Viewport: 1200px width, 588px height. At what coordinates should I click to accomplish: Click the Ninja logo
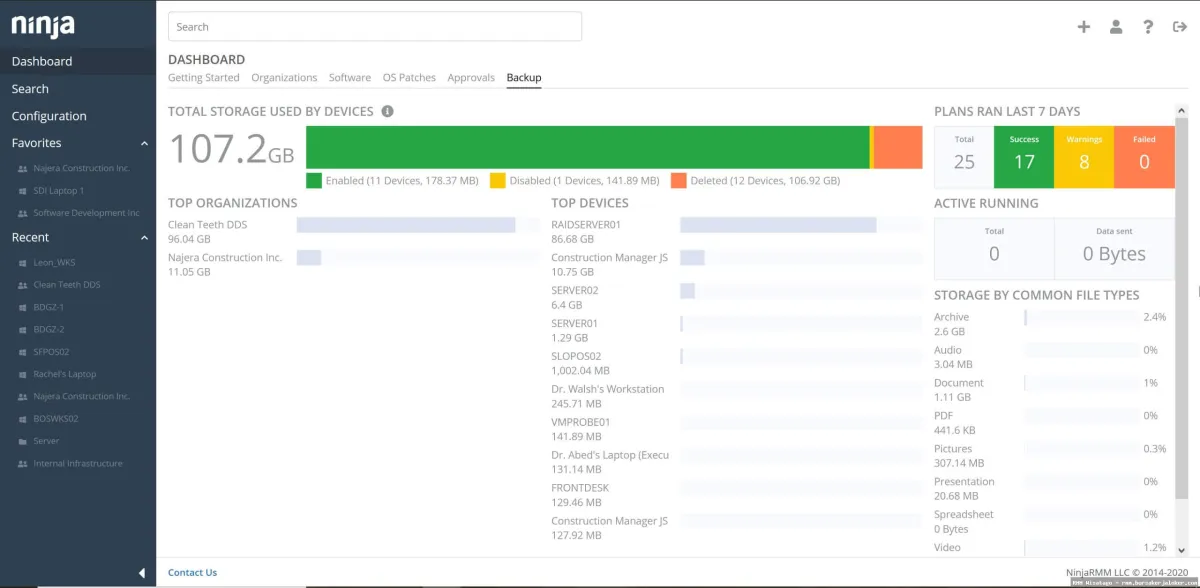tap(43, 24)
